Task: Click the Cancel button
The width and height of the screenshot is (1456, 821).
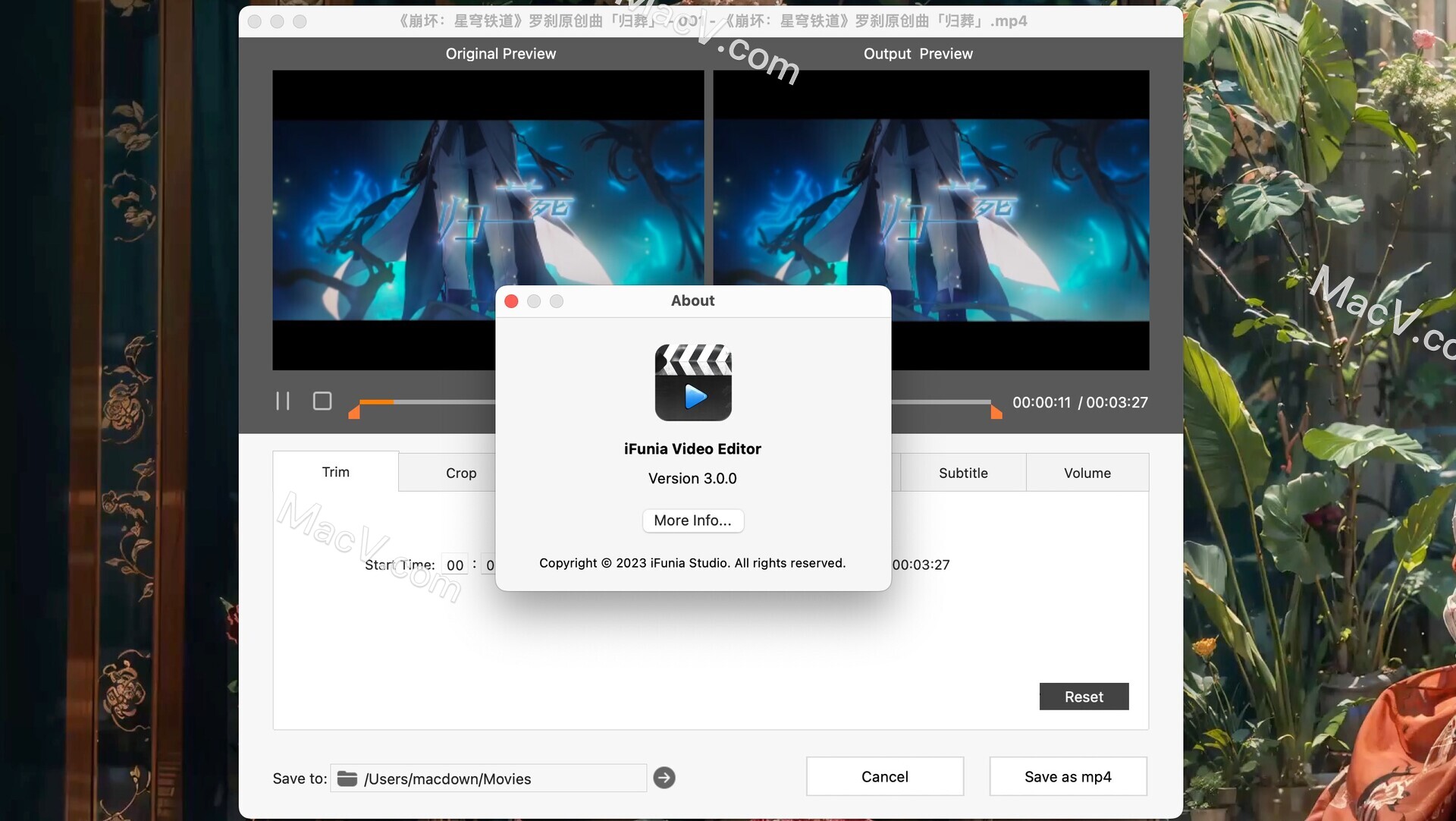Action: pyautogui.click(x=885, y=776)
